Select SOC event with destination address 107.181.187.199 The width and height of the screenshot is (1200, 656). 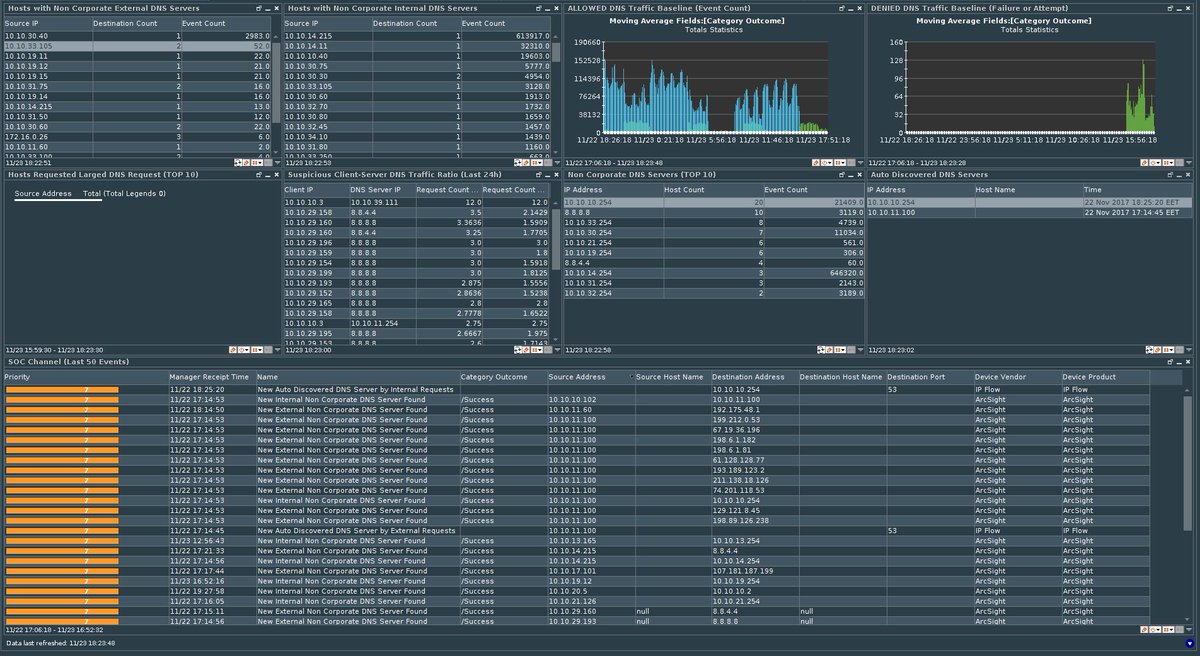coord(576,571)
